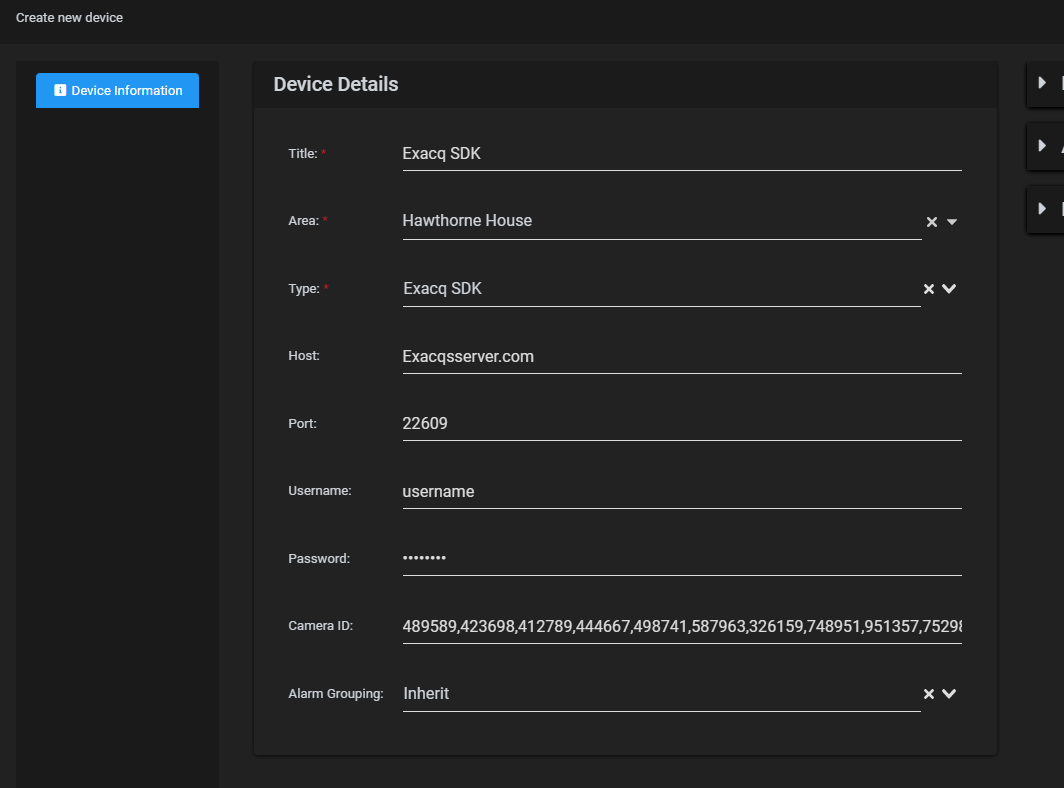Edit the Title field containing Exacq SDK
The height and width of the screenshot is (788, 1064).
682,153
